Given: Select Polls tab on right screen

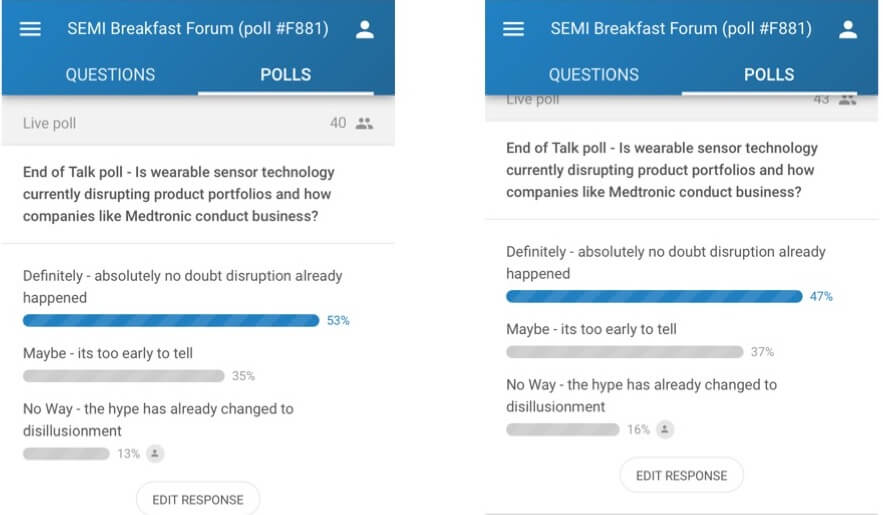Looking at the screenshot, I should point(769,74).
